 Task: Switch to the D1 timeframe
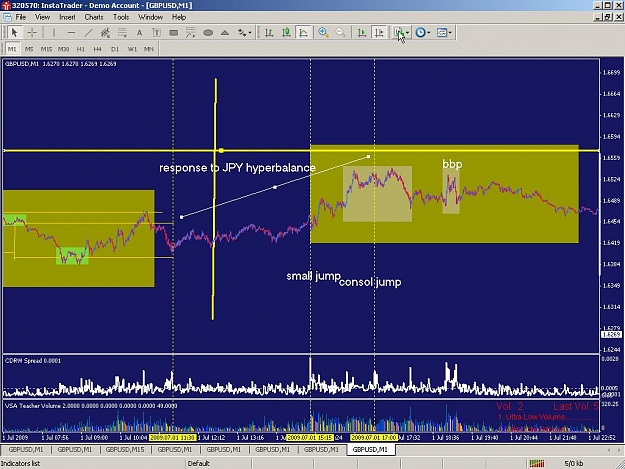[x=115, y=49]
